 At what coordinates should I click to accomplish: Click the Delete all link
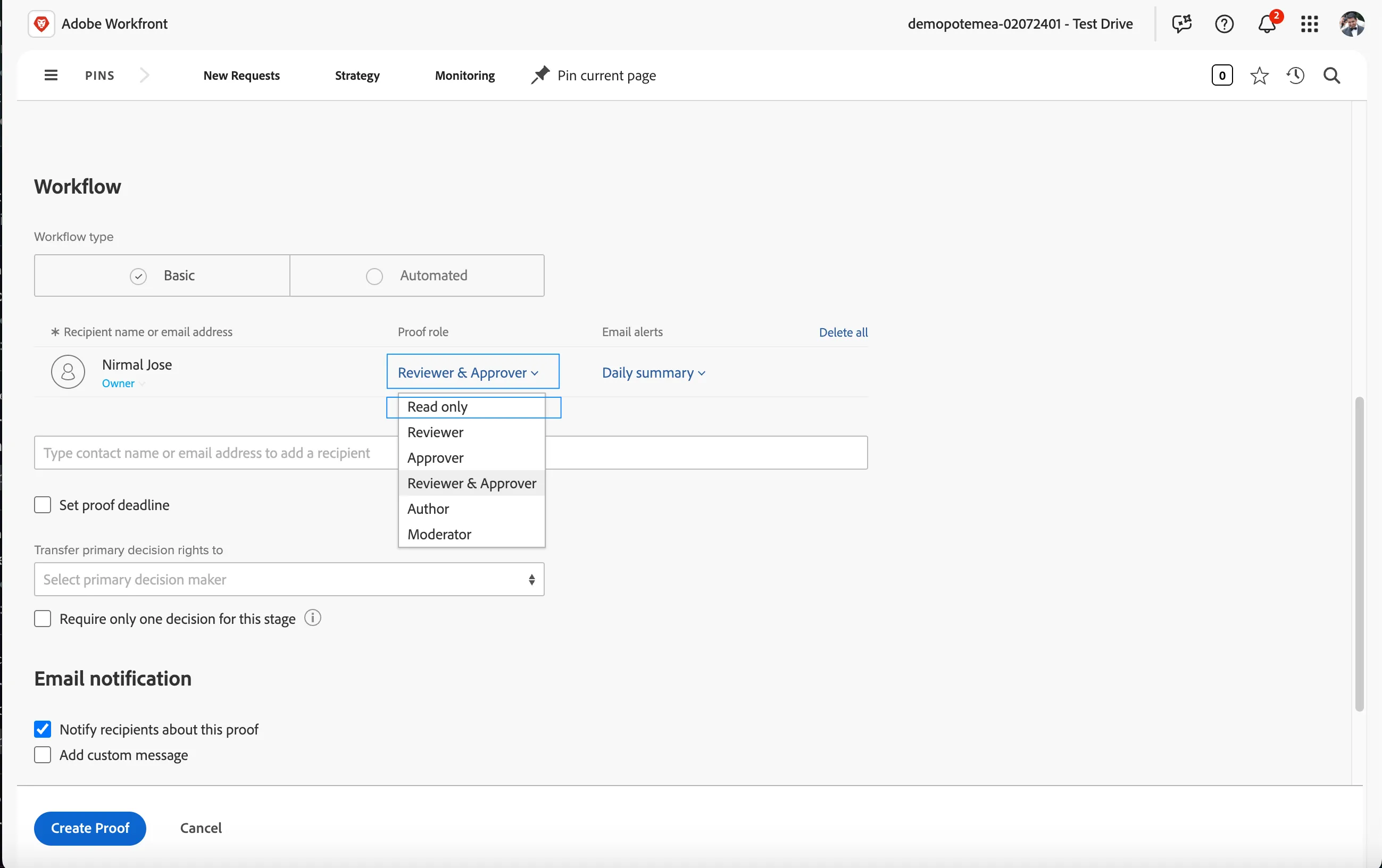[843, 332]
